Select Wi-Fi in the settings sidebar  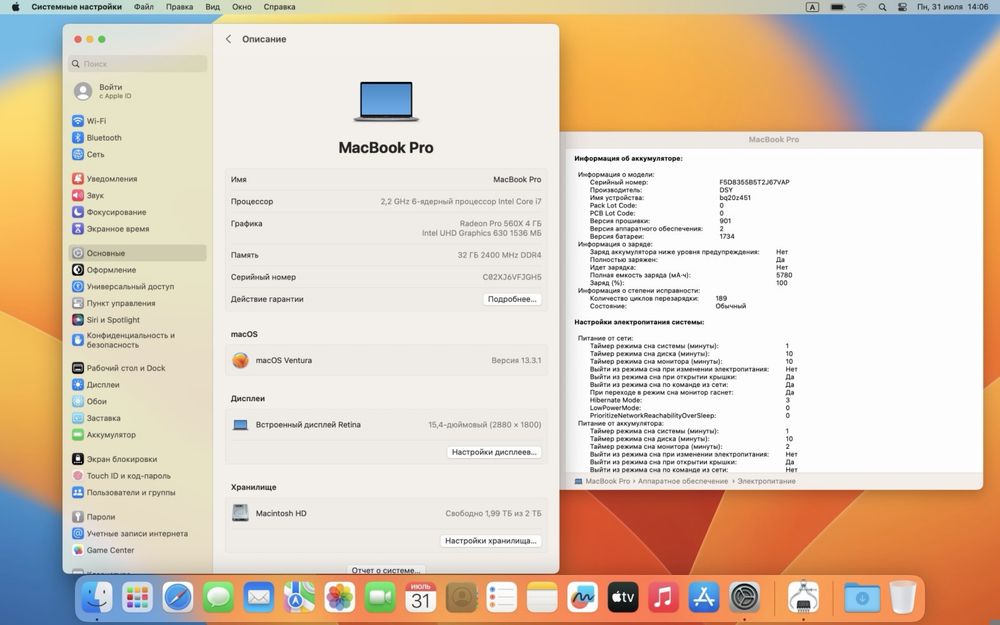pyautogui.click(x=137, y=121)
